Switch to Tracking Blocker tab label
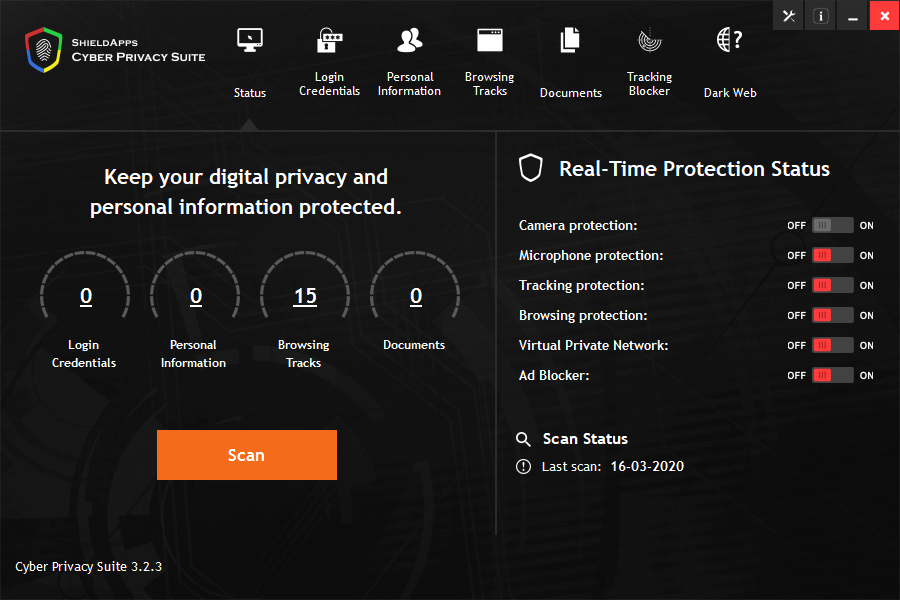Screen dimensions: 900x600 [649, 84]
